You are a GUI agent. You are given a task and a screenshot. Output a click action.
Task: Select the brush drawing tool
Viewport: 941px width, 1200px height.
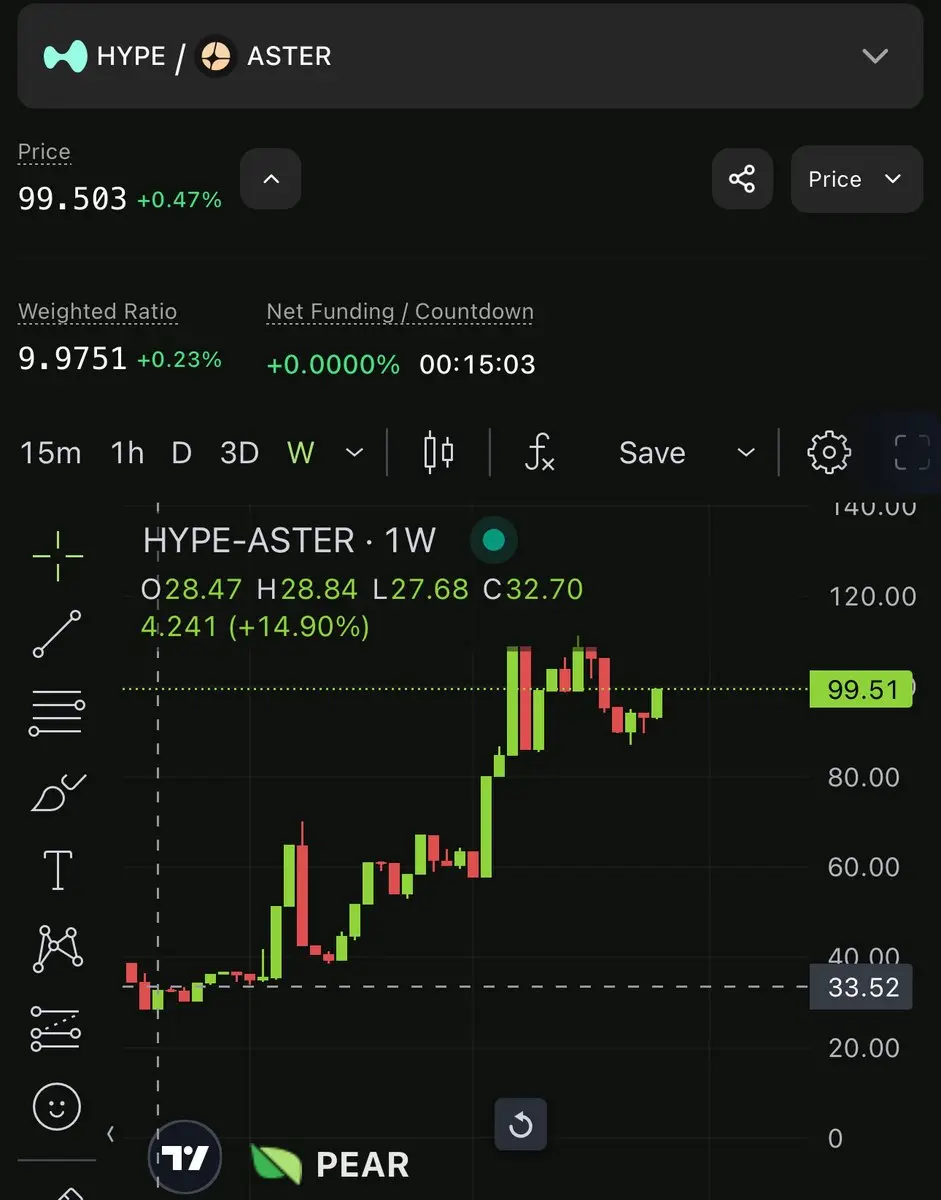(x=57, y=791)
